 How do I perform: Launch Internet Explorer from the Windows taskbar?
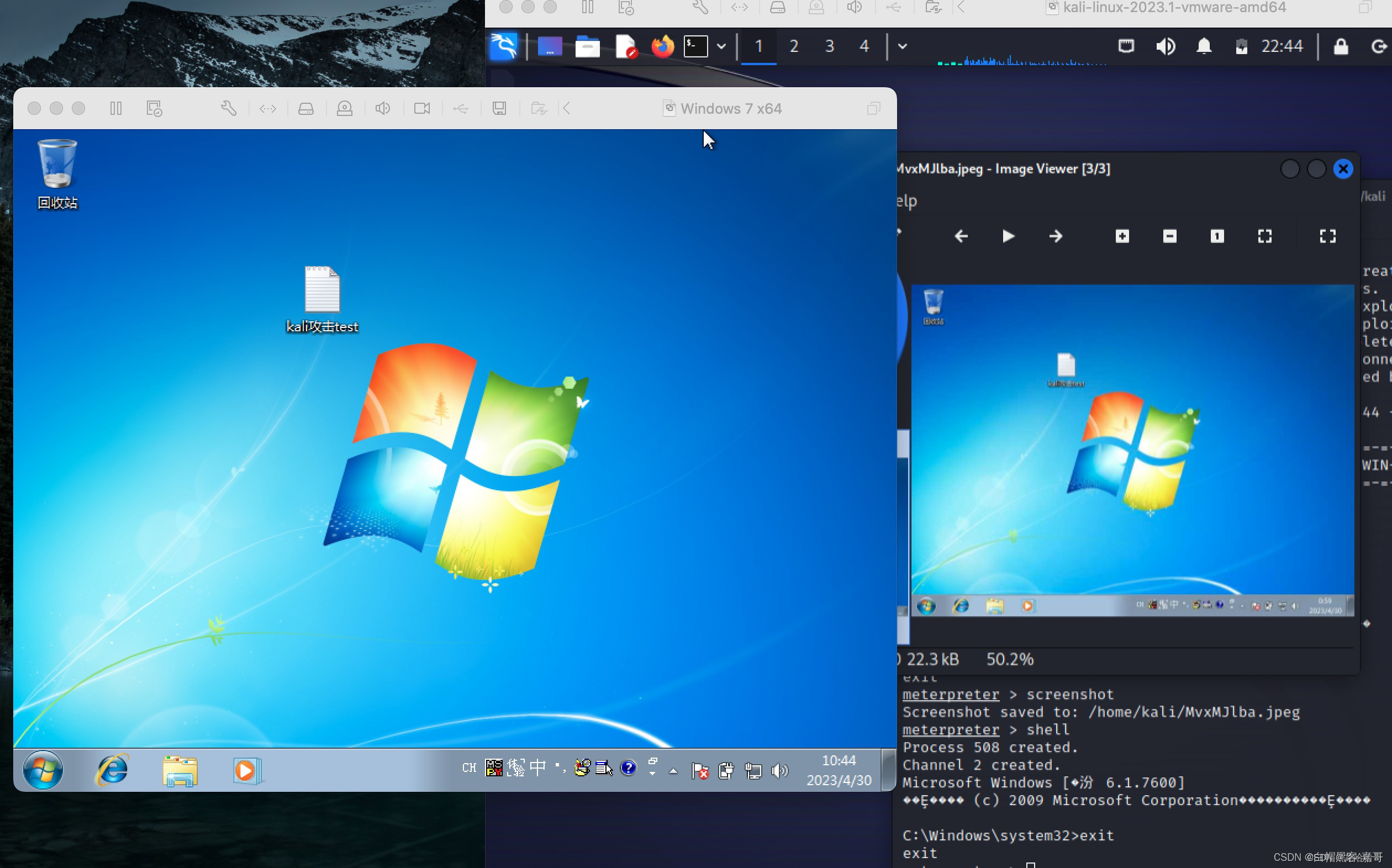point(112,770)
